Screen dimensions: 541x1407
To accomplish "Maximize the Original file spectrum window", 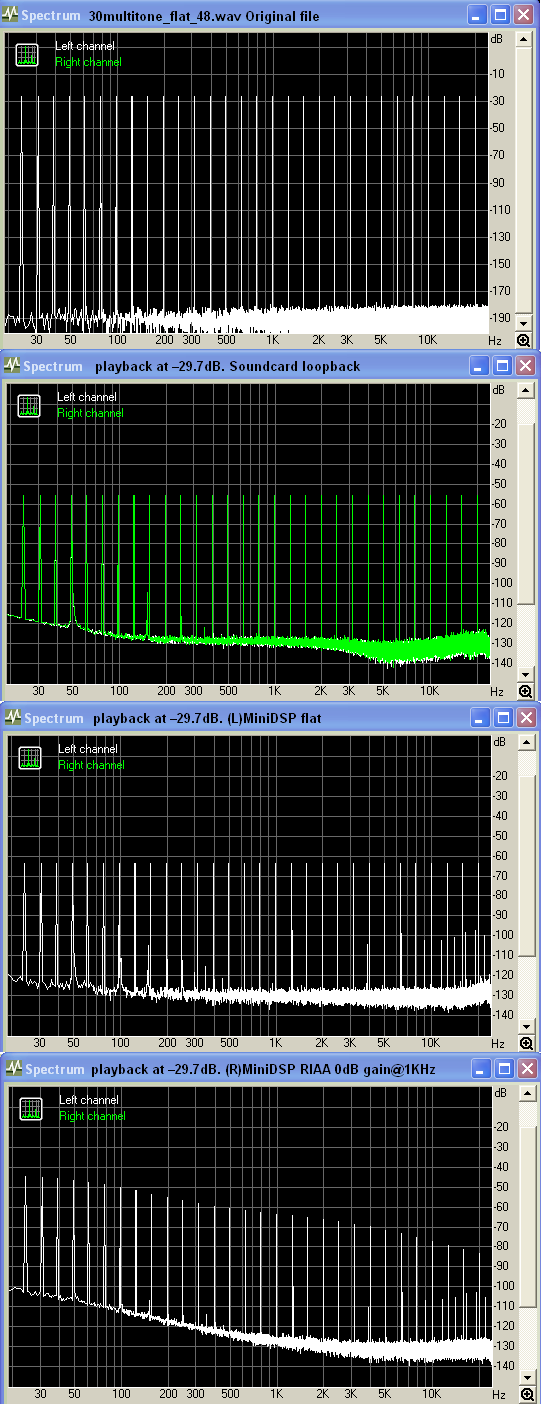I will [499, 15].
